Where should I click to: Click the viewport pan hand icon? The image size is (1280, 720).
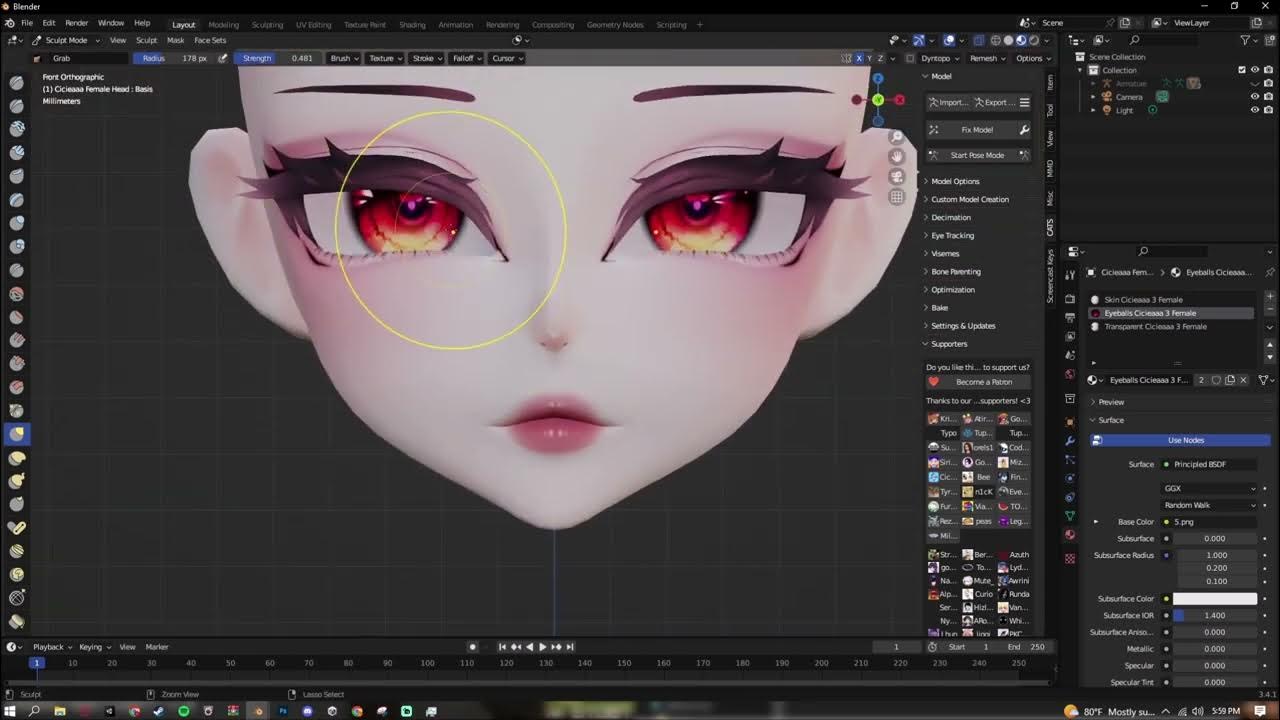pyautogui.click(x=897, y=156)
